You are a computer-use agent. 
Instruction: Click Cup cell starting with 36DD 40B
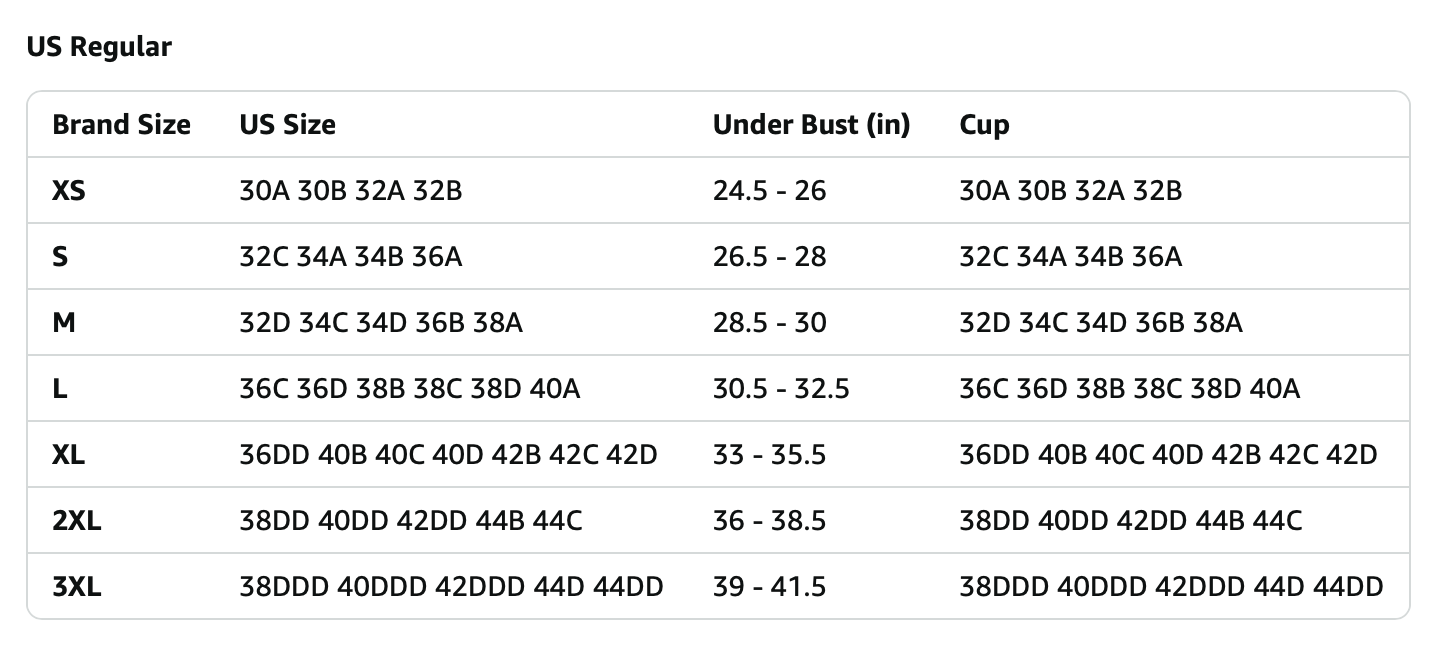[x=1168, y=454]
